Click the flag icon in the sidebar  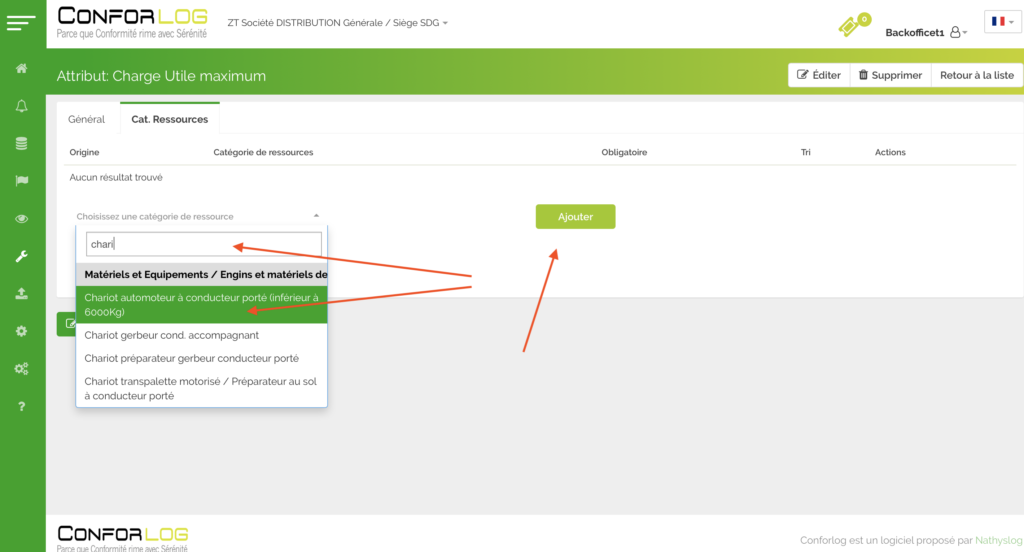click(21, 181)
